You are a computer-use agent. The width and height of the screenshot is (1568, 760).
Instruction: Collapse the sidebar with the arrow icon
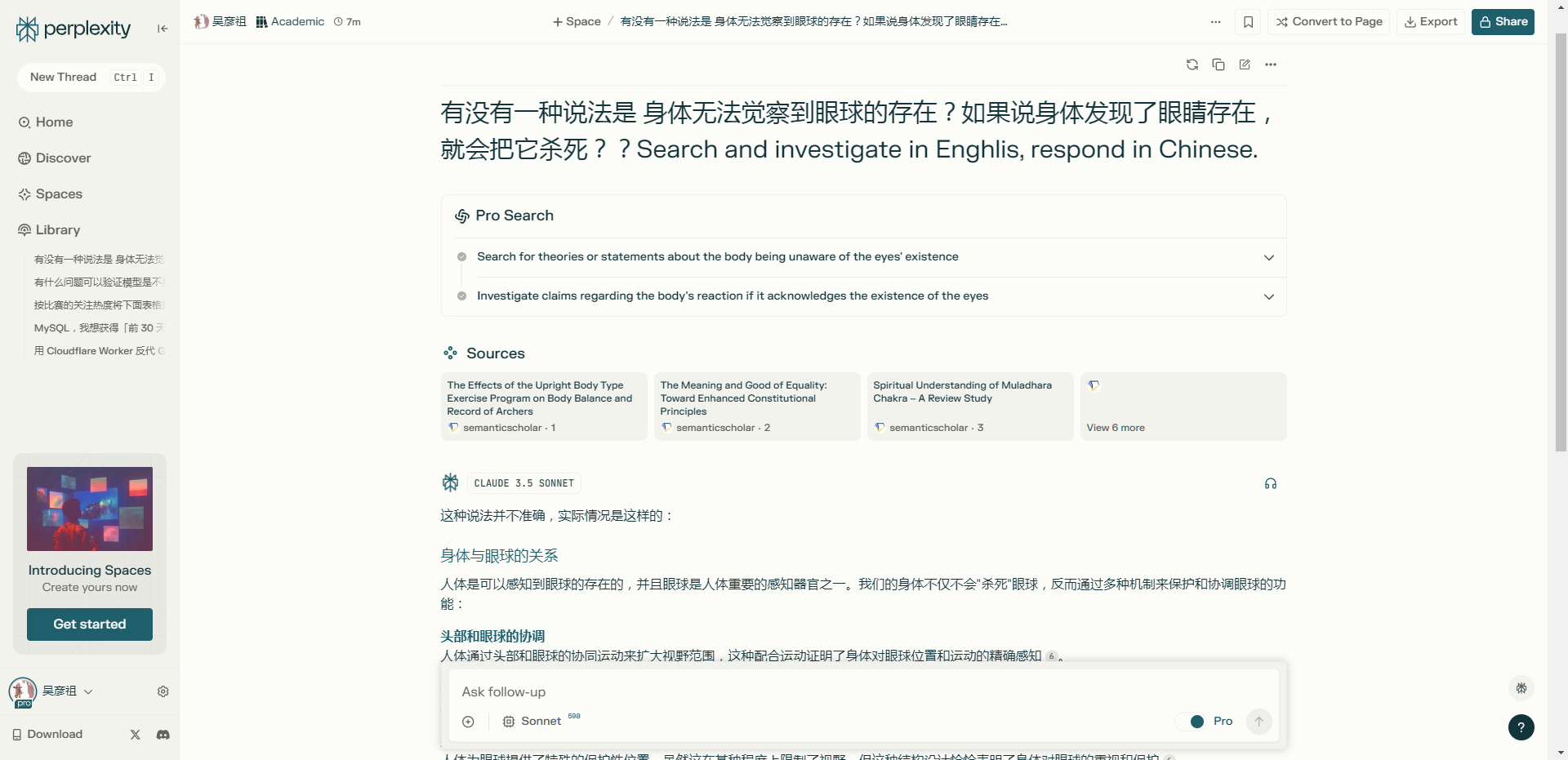tap(163, 29)
